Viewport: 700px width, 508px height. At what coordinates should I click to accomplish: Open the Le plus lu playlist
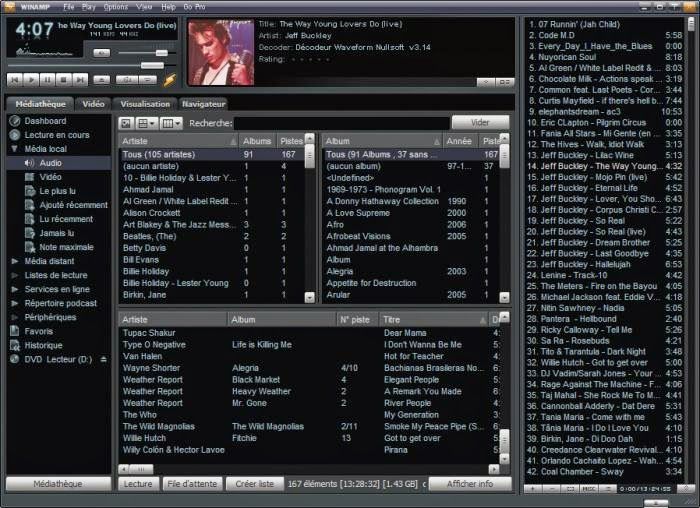[x=57, y=191]
